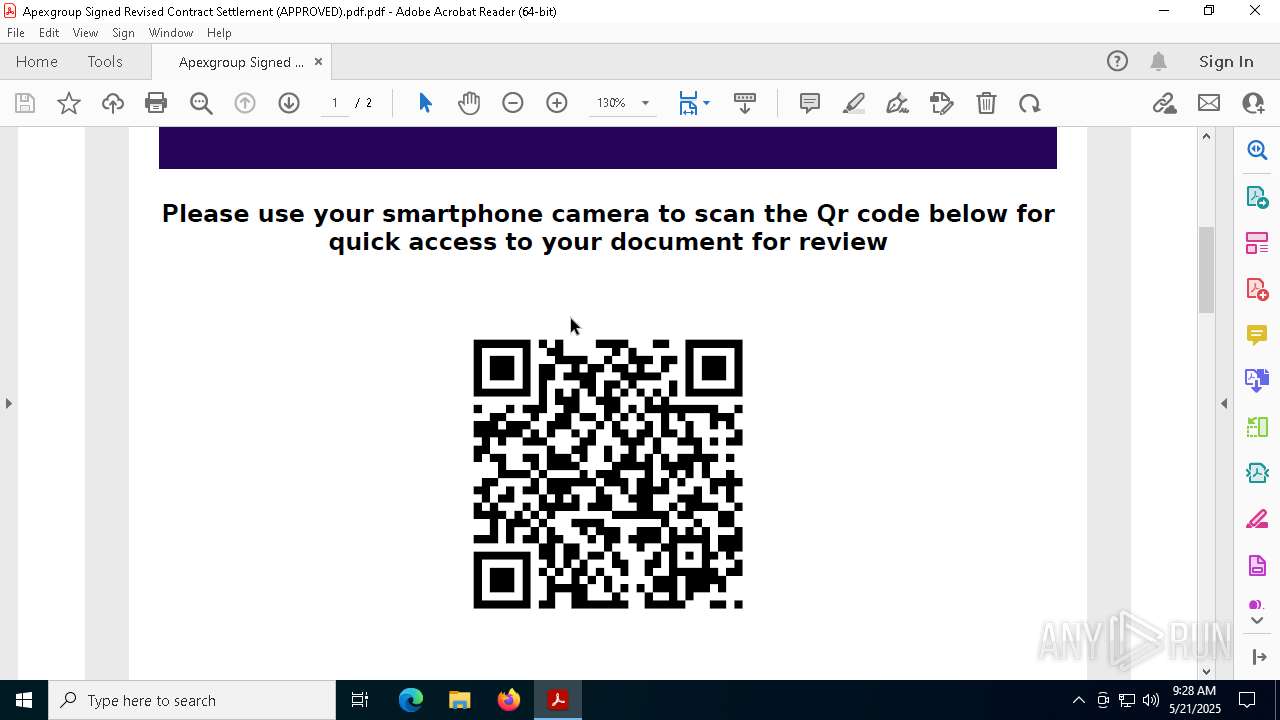The height and width of the screenshot is (720, 1280).
Task: Open the find text magnifier tool
Action: pyautogui.click(x=201, y=103)
